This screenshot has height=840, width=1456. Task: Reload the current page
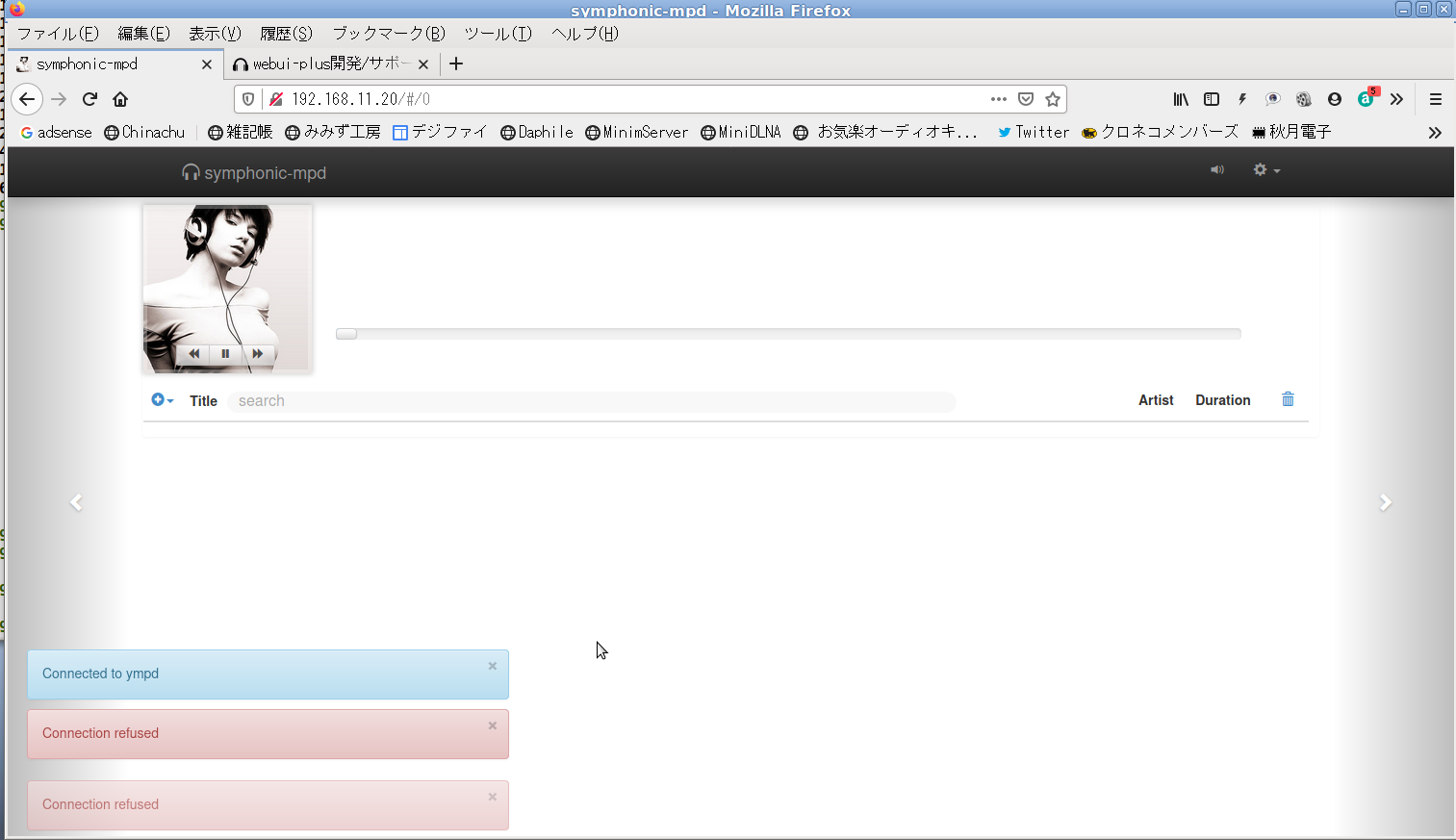[89, 99]
